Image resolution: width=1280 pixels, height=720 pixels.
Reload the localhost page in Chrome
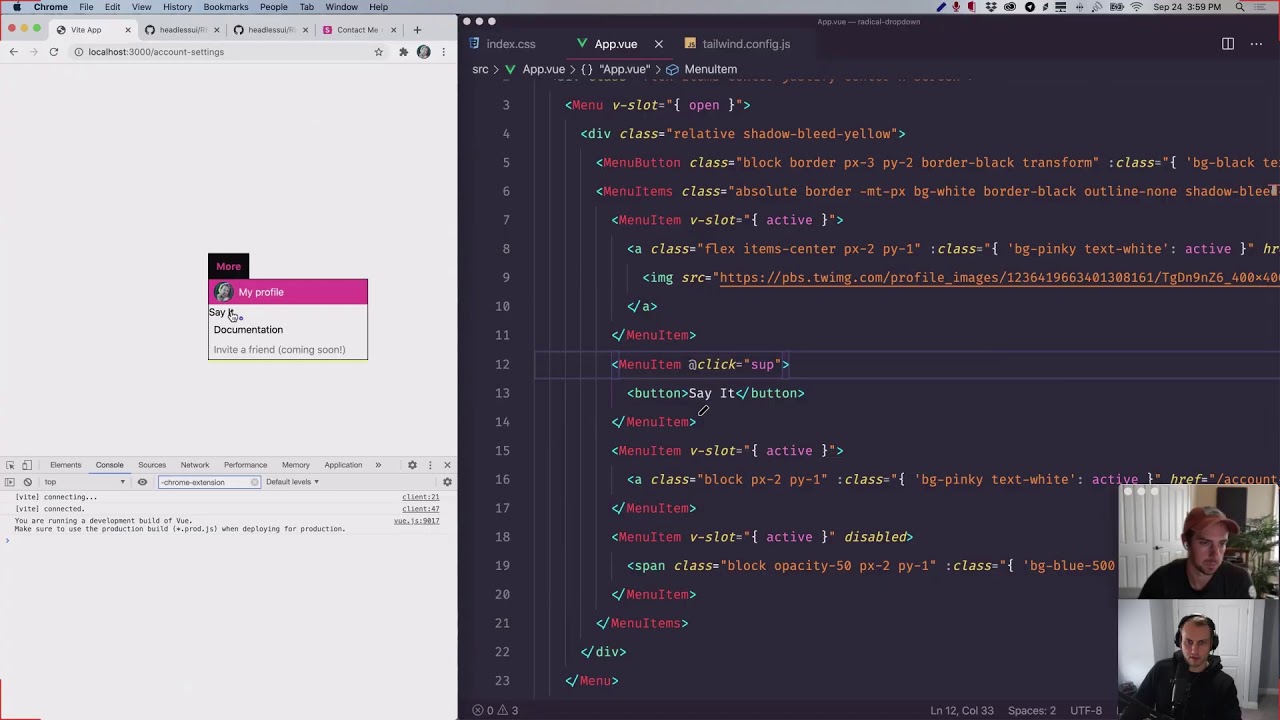click(x=54, y=52)
